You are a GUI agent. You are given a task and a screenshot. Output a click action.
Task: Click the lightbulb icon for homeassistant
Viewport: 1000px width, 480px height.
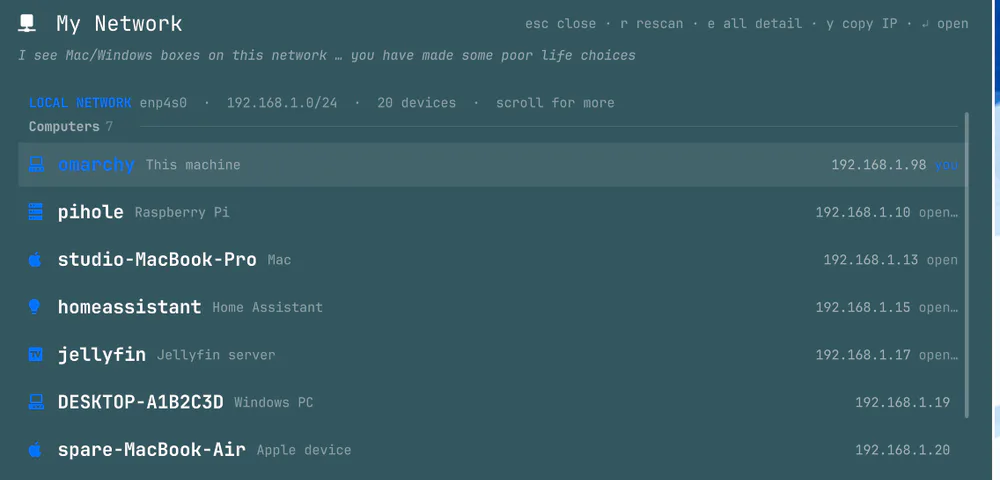(34, 307)
